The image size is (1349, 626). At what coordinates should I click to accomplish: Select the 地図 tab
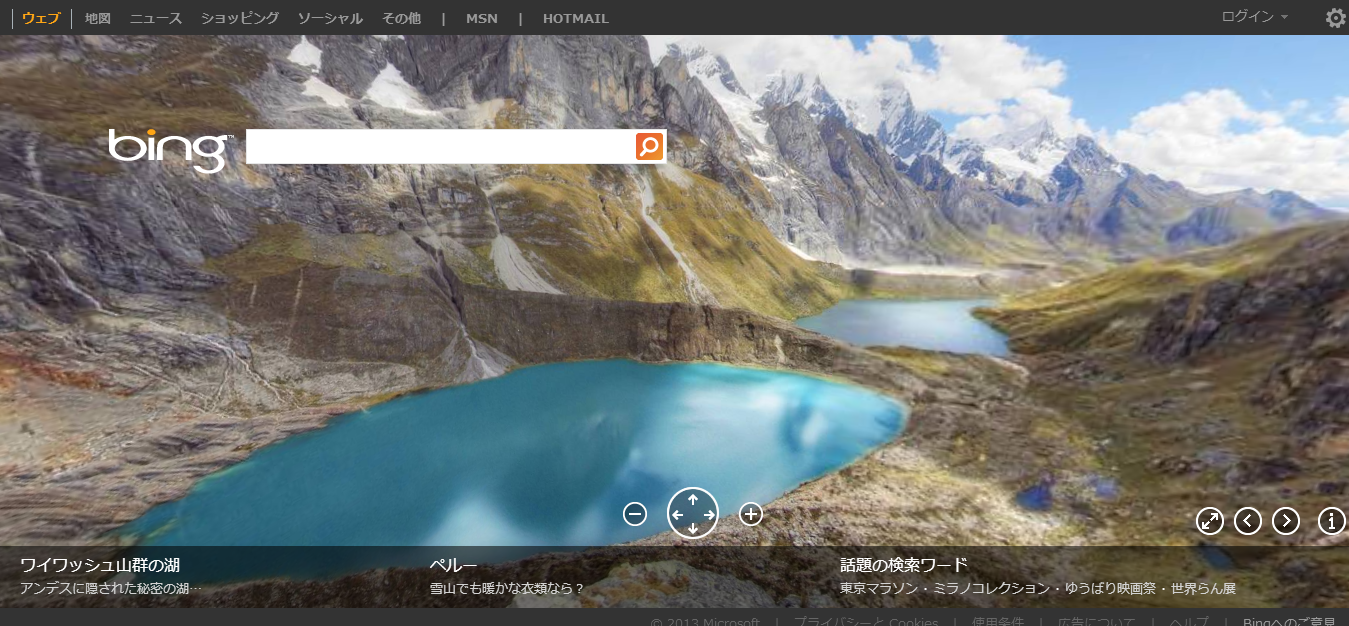[x=98, y=18]
